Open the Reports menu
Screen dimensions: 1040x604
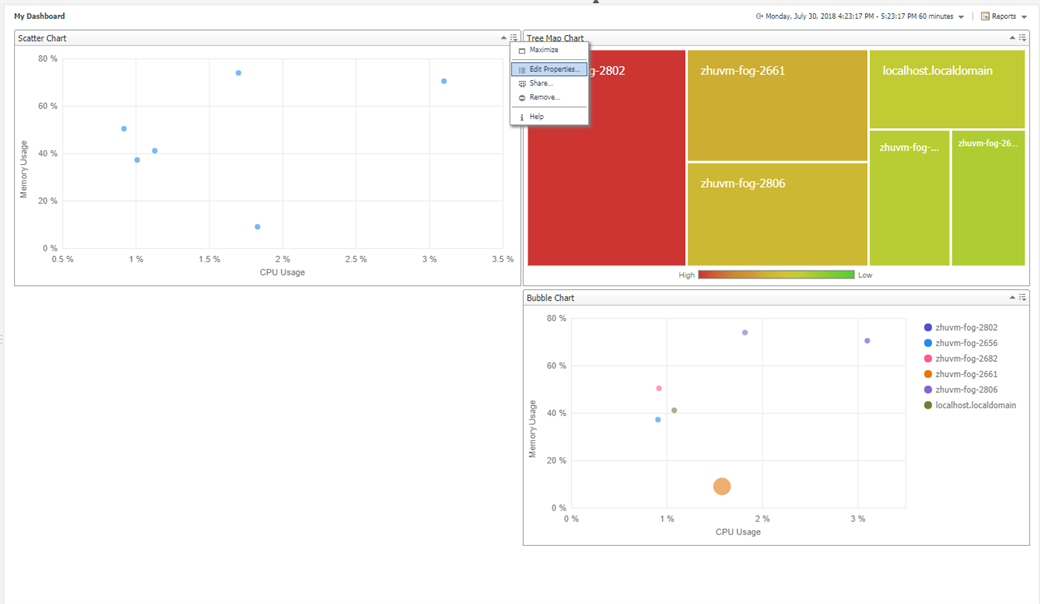[1004, 17]
